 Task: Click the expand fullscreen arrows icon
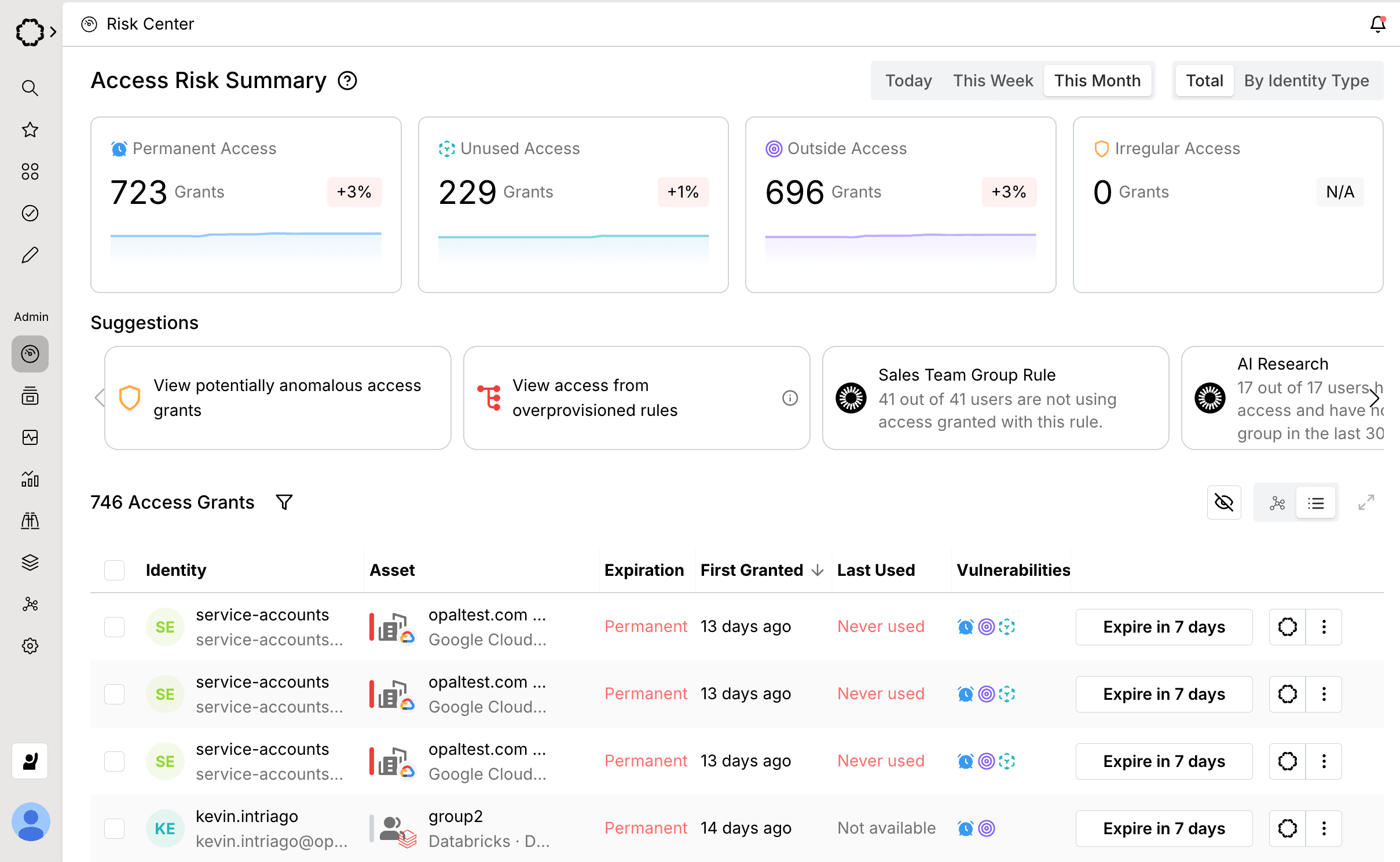tap(1366, 503)
